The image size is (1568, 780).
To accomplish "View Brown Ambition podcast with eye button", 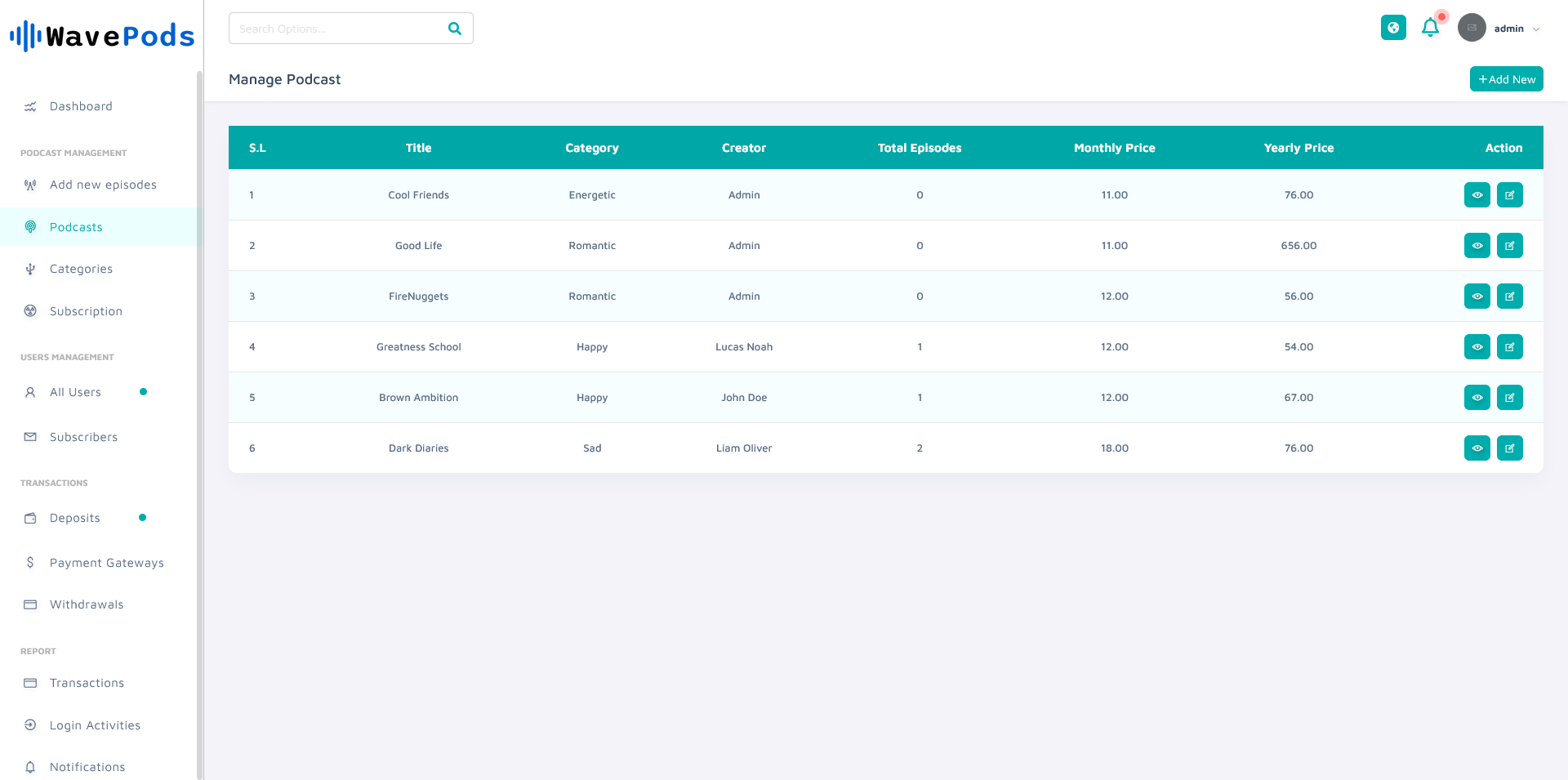I will pos(1477,398).
